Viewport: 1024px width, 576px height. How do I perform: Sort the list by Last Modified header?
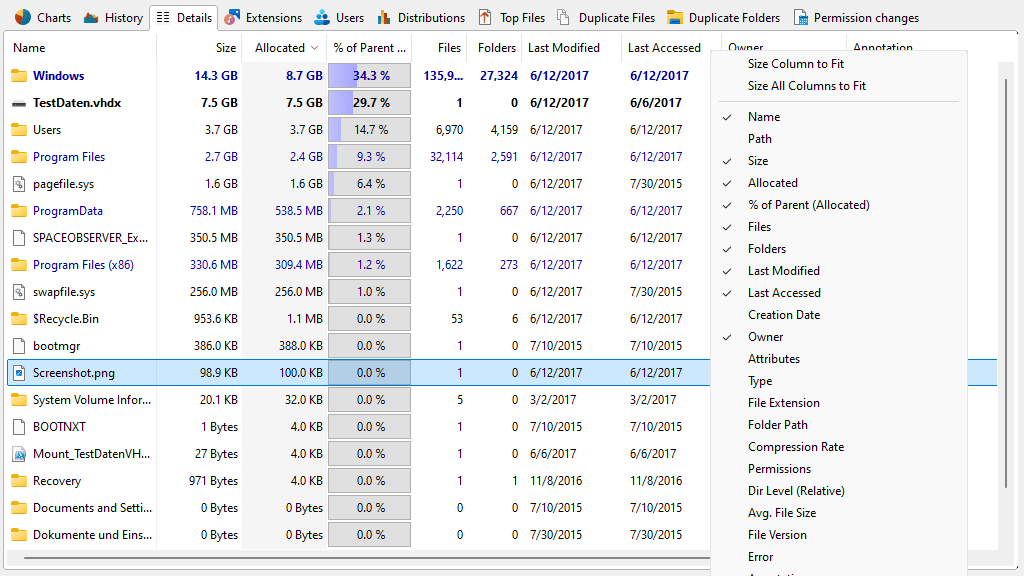click(563, 48)
